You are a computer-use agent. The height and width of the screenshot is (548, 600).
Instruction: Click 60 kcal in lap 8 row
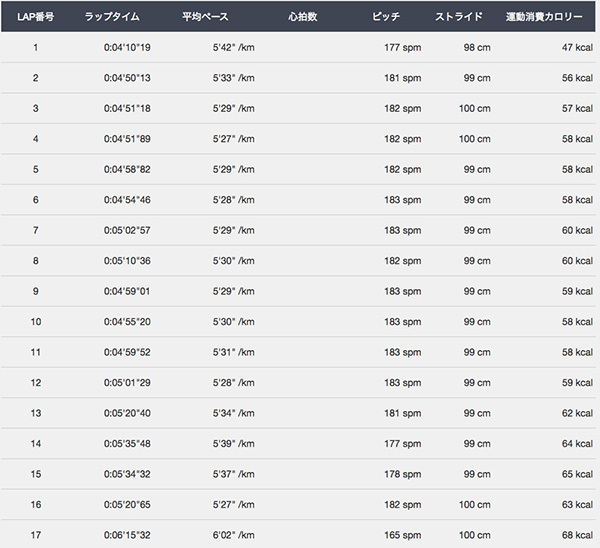pos(577,261)
